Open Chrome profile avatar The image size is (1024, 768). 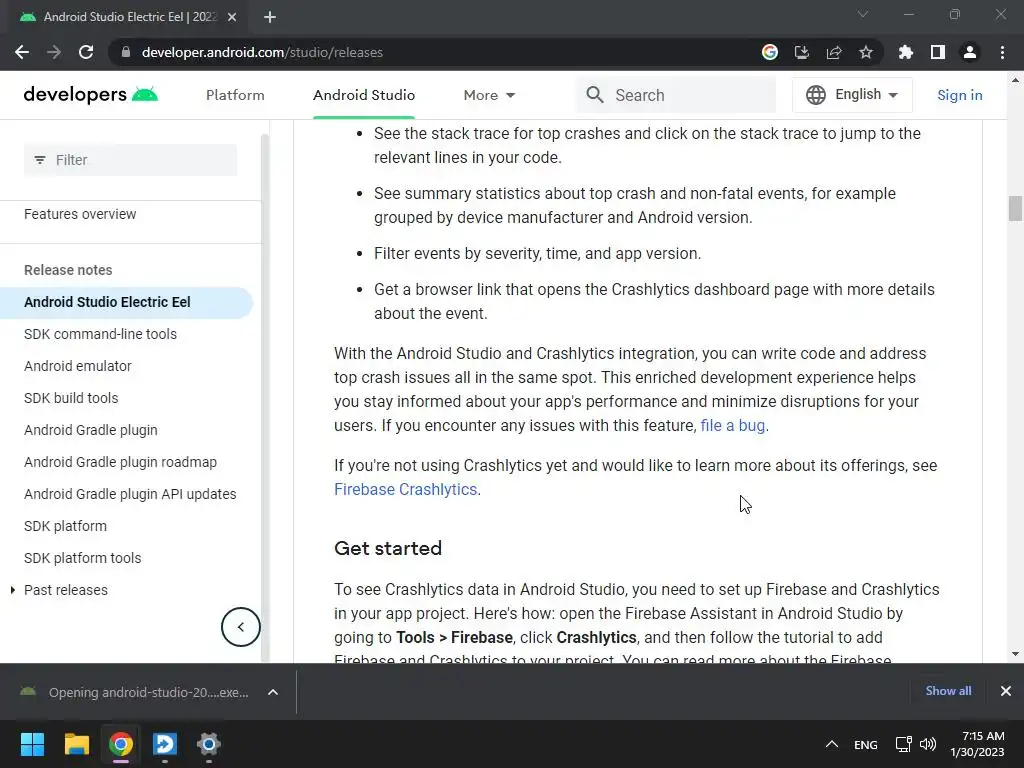[x=969, y=52]
